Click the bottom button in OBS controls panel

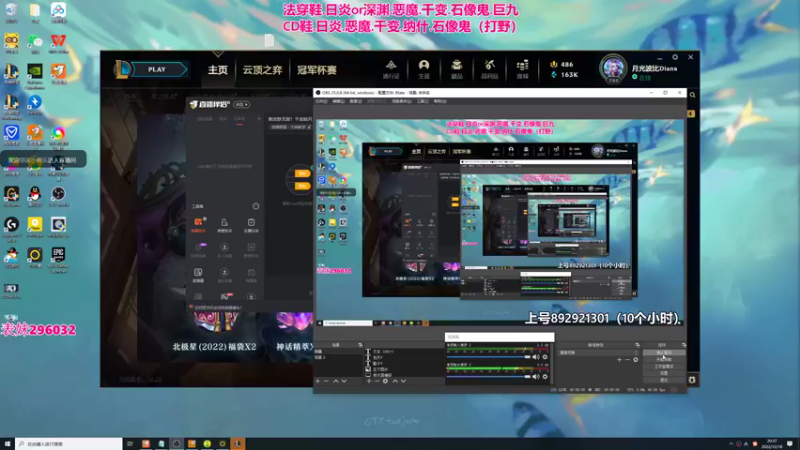[x=664, y=380]
